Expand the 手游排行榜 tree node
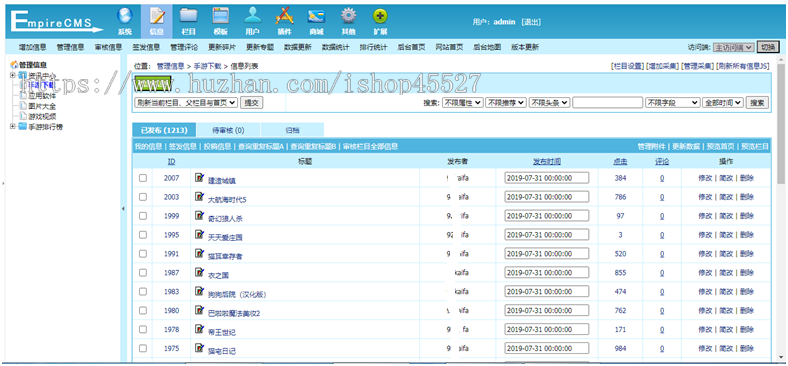 13,127
